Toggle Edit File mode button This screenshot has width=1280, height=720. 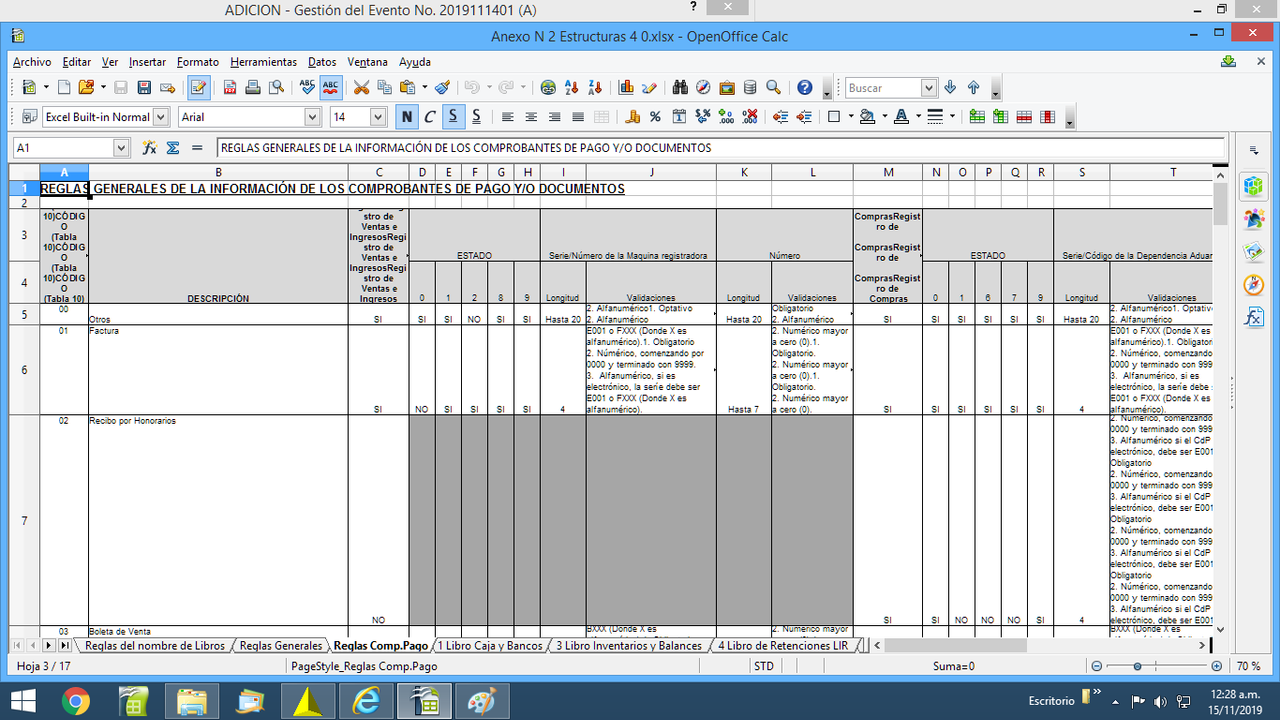point(198,88)
